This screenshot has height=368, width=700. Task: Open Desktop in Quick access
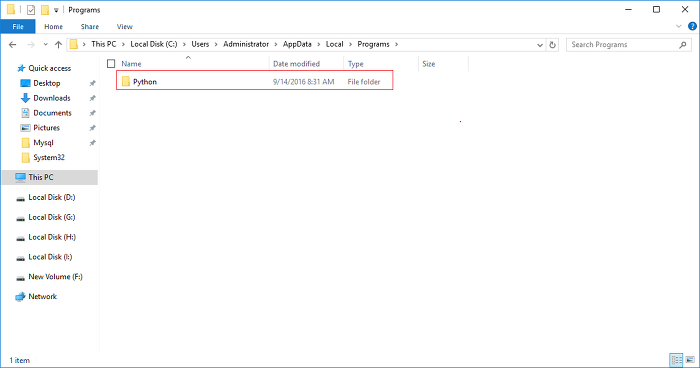46,83
